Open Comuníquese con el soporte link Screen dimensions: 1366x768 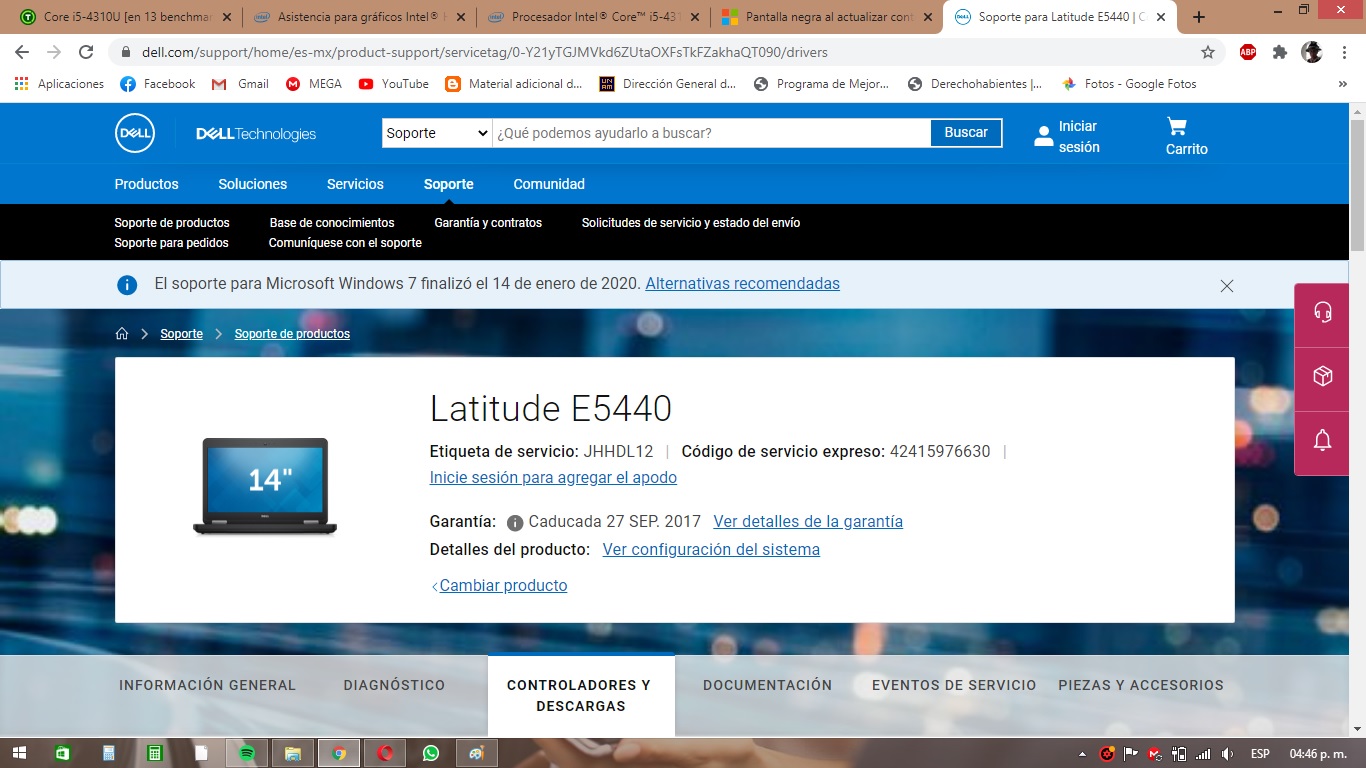click(x=345, y=243)
